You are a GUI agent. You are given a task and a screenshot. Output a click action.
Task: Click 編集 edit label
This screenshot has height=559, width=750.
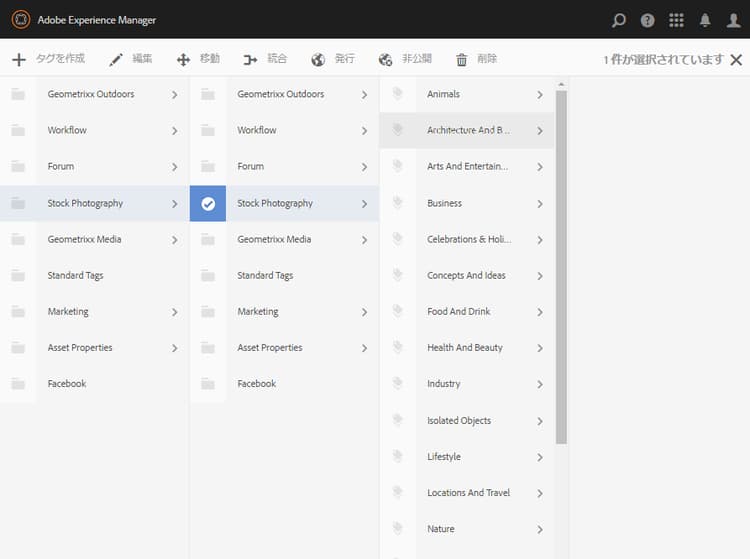(142, 58)
